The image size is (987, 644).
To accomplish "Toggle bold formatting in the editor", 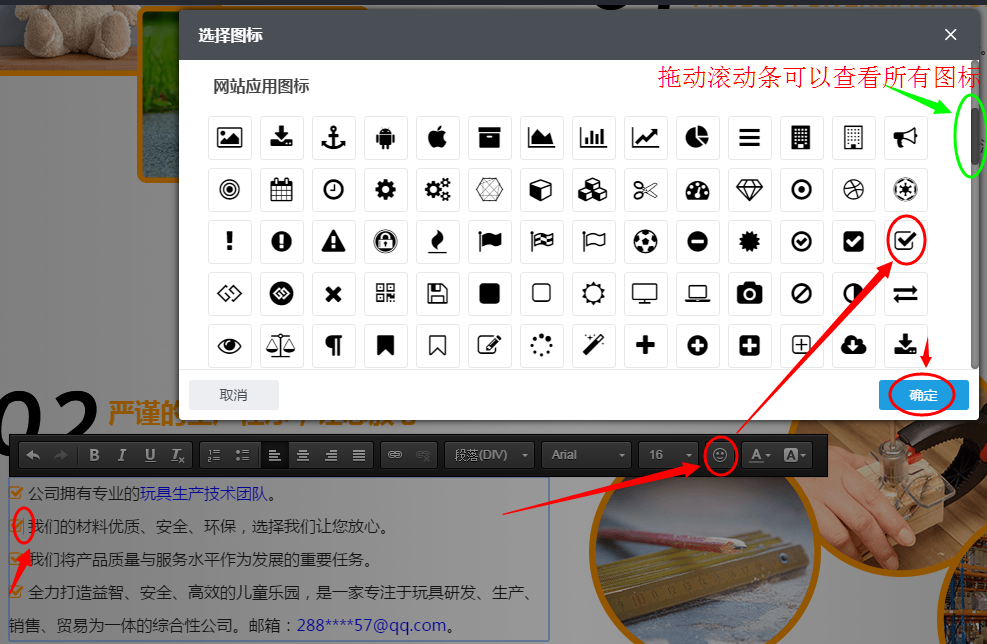I will click(93, 455).
